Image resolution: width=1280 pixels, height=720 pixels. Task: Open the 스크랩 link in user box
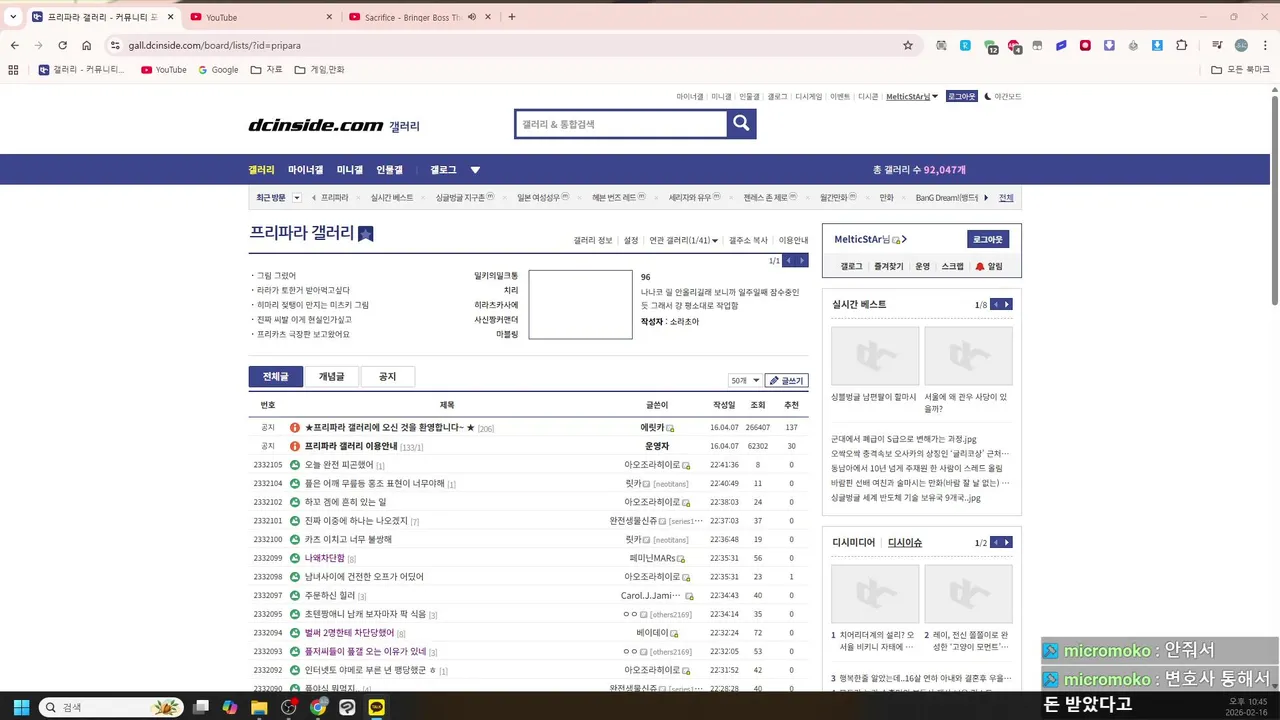coord(953,267)
